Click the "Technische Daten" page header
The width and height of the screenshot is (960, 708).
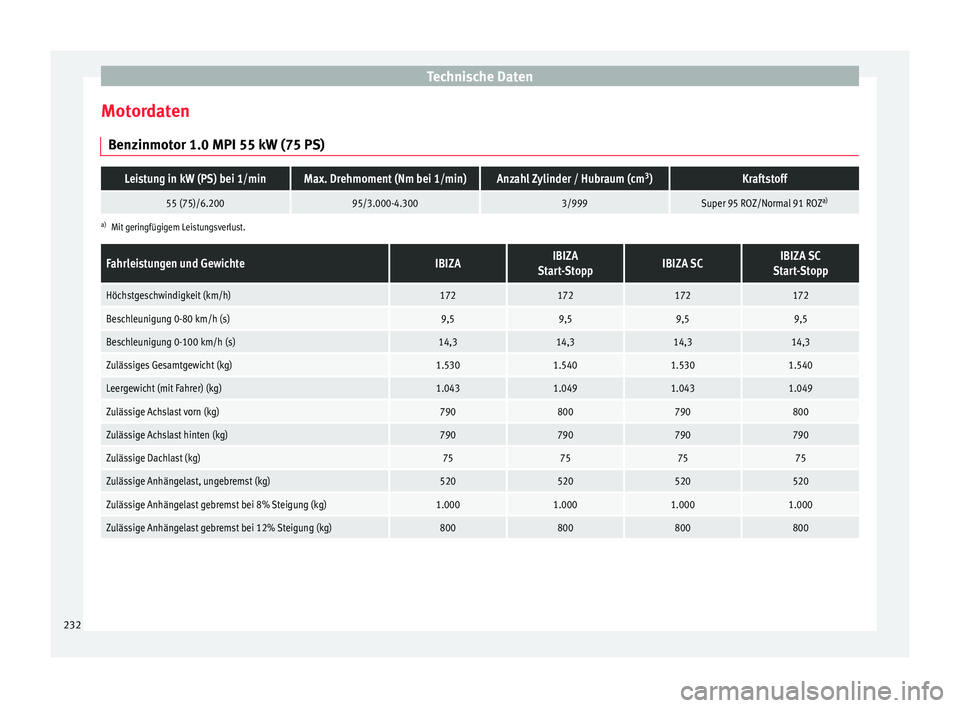(x=479, y=77)
